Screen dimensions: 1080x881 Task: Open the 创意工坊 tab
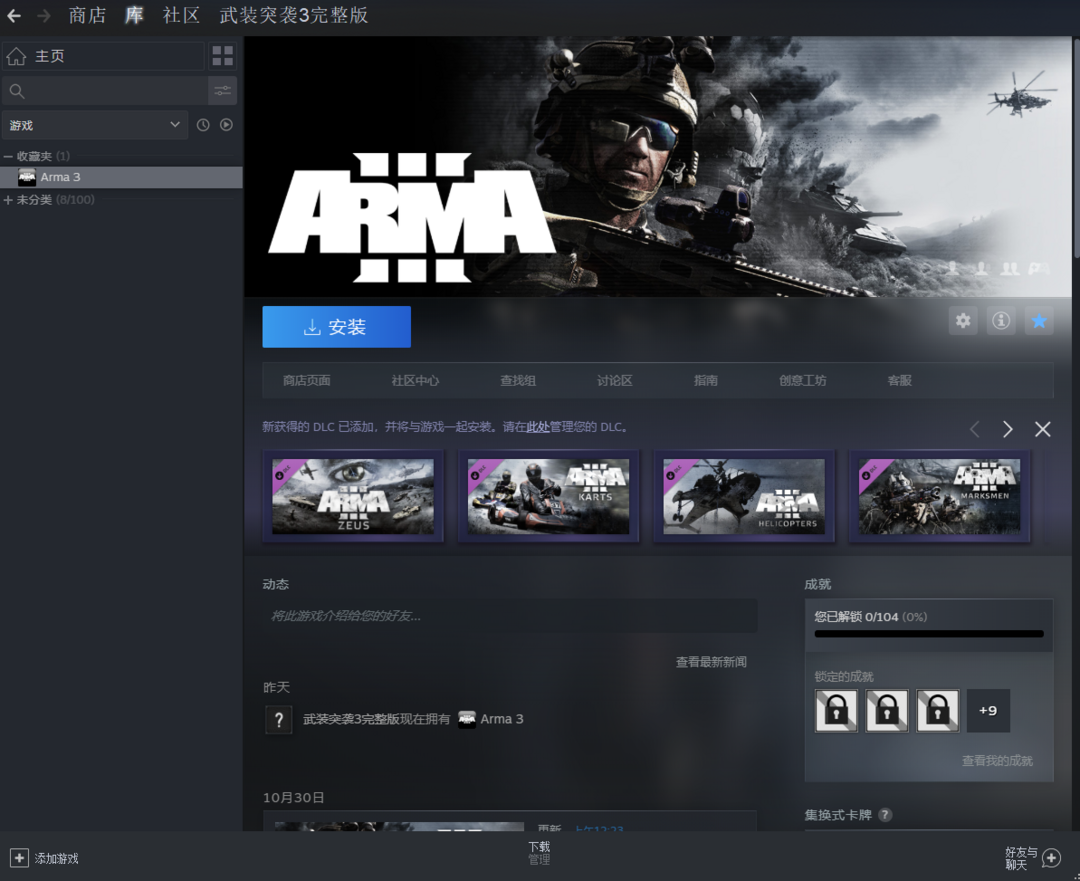[802, 381]
